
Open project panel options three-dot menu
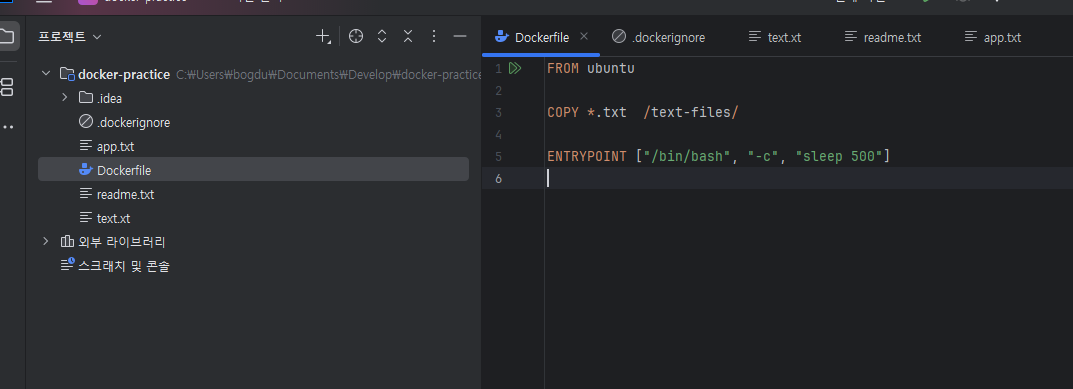[x=434, y=36]
